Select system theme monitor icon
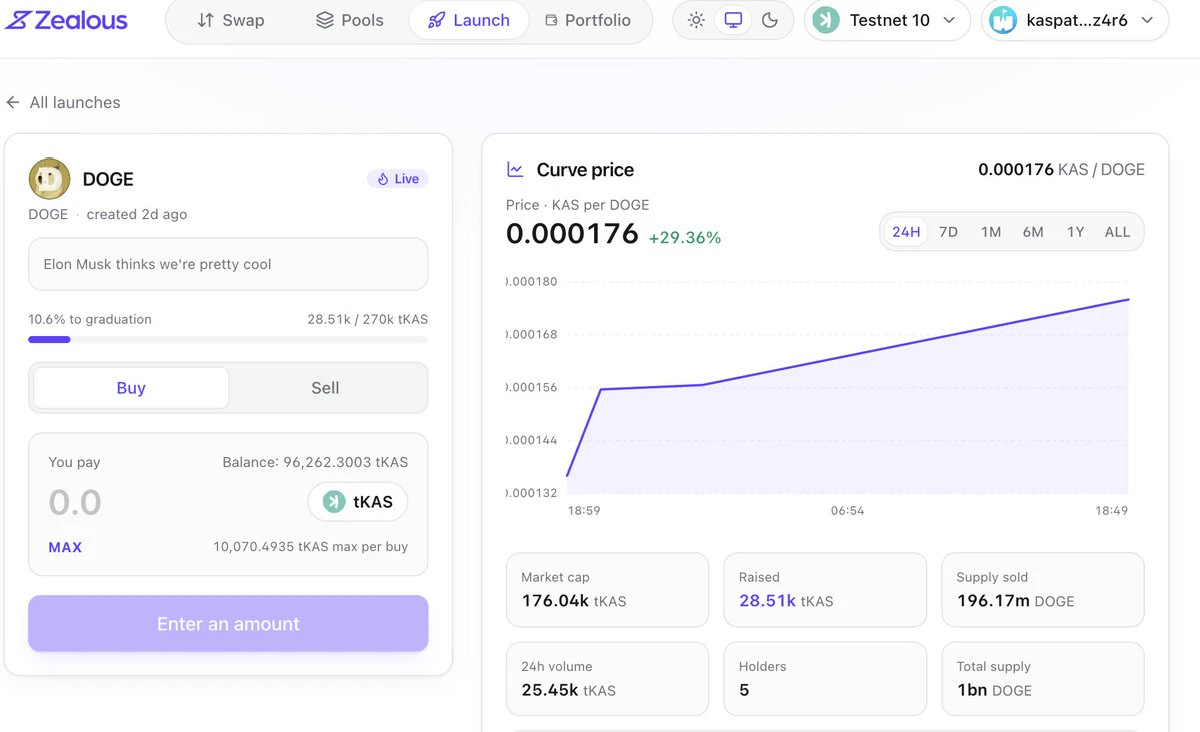 733,20
